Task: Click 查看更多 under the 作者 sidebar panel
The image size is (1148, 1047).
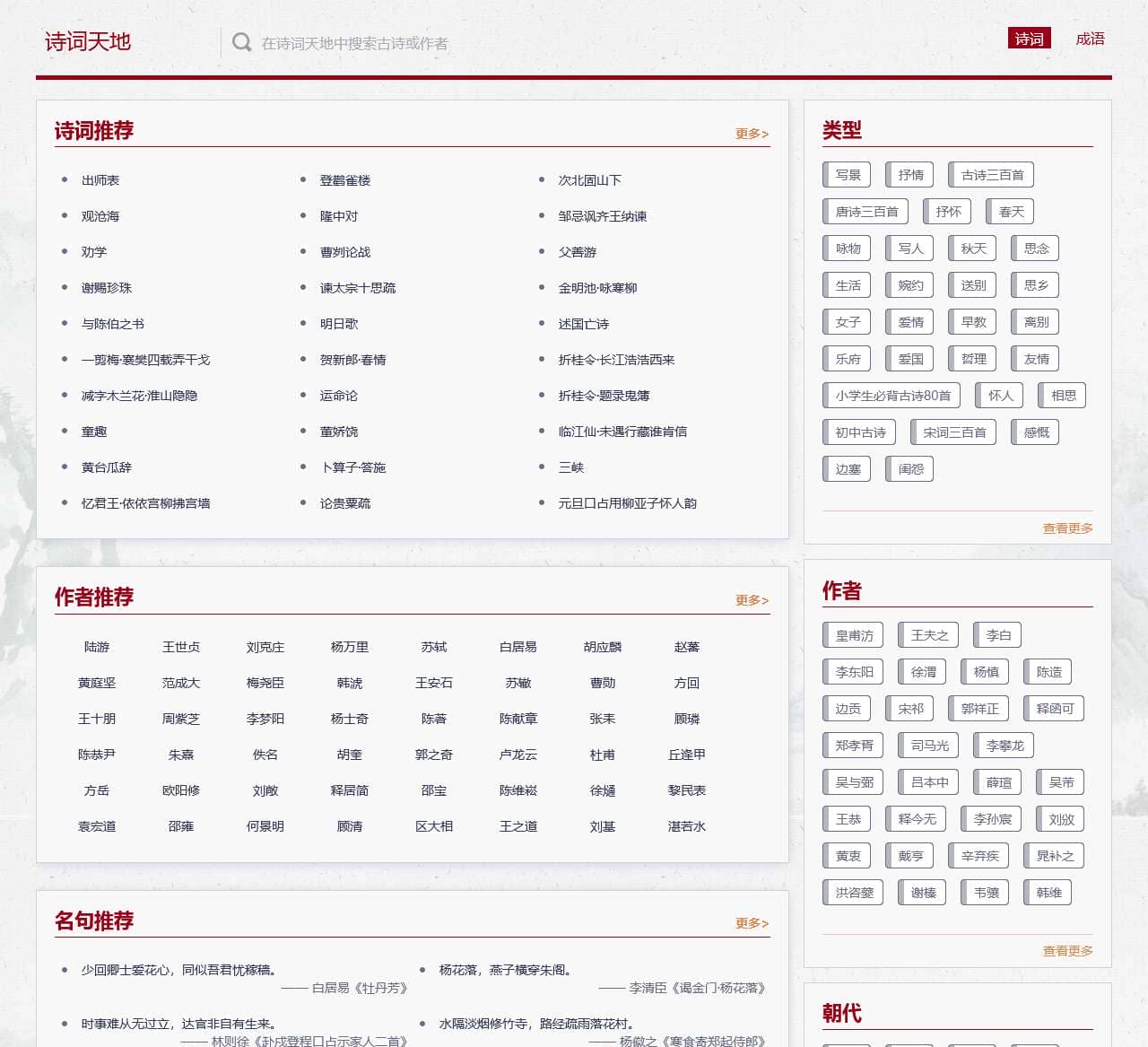Action: (1067, 951)
